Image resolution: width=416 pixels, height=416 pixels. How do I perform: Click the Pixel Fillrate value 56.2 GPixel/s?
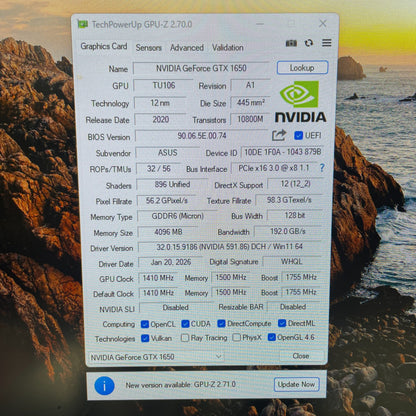tap(167, 200)
